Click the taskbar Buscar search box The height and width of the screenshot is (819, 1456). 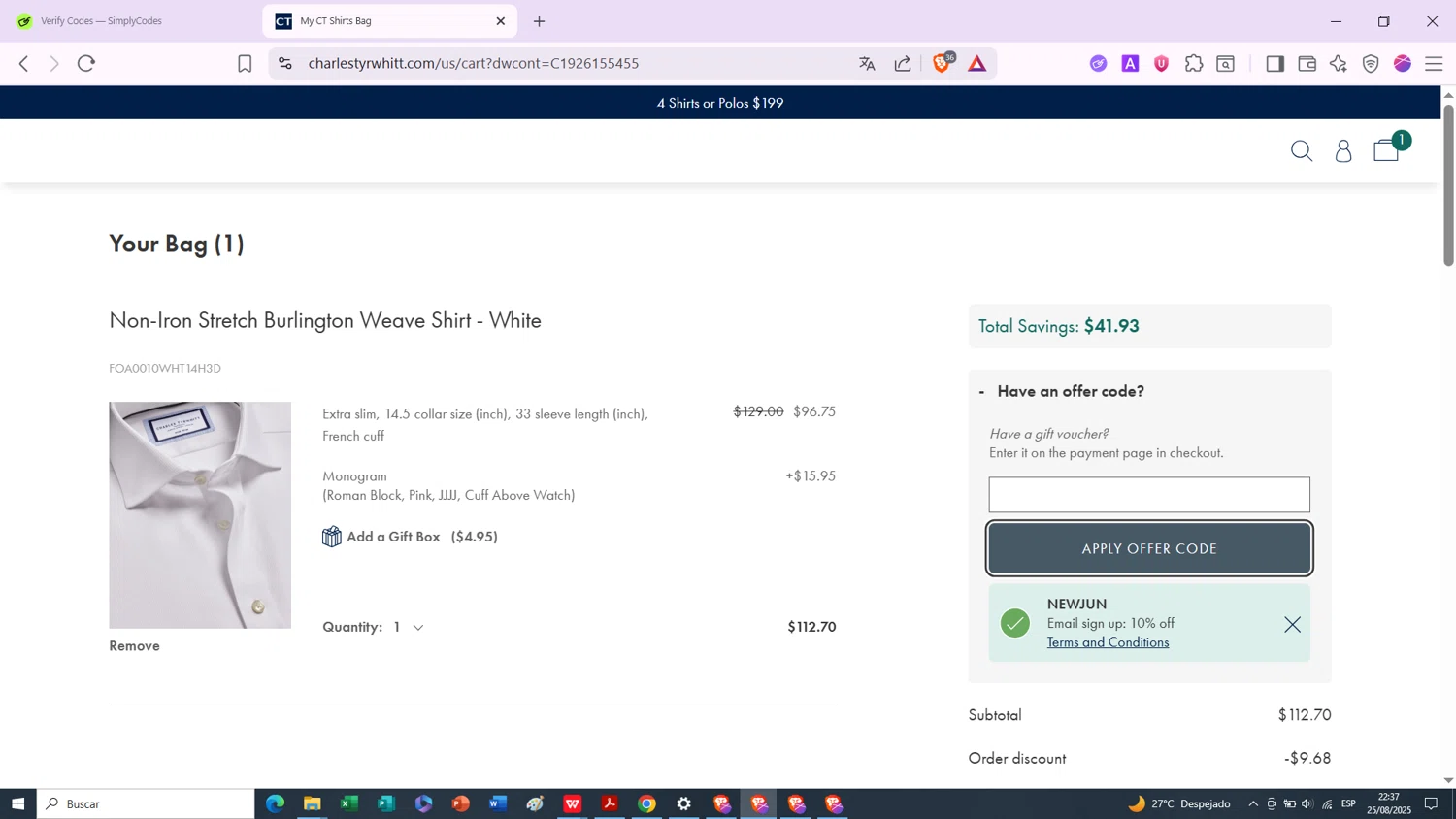click(x=146, y=803)
